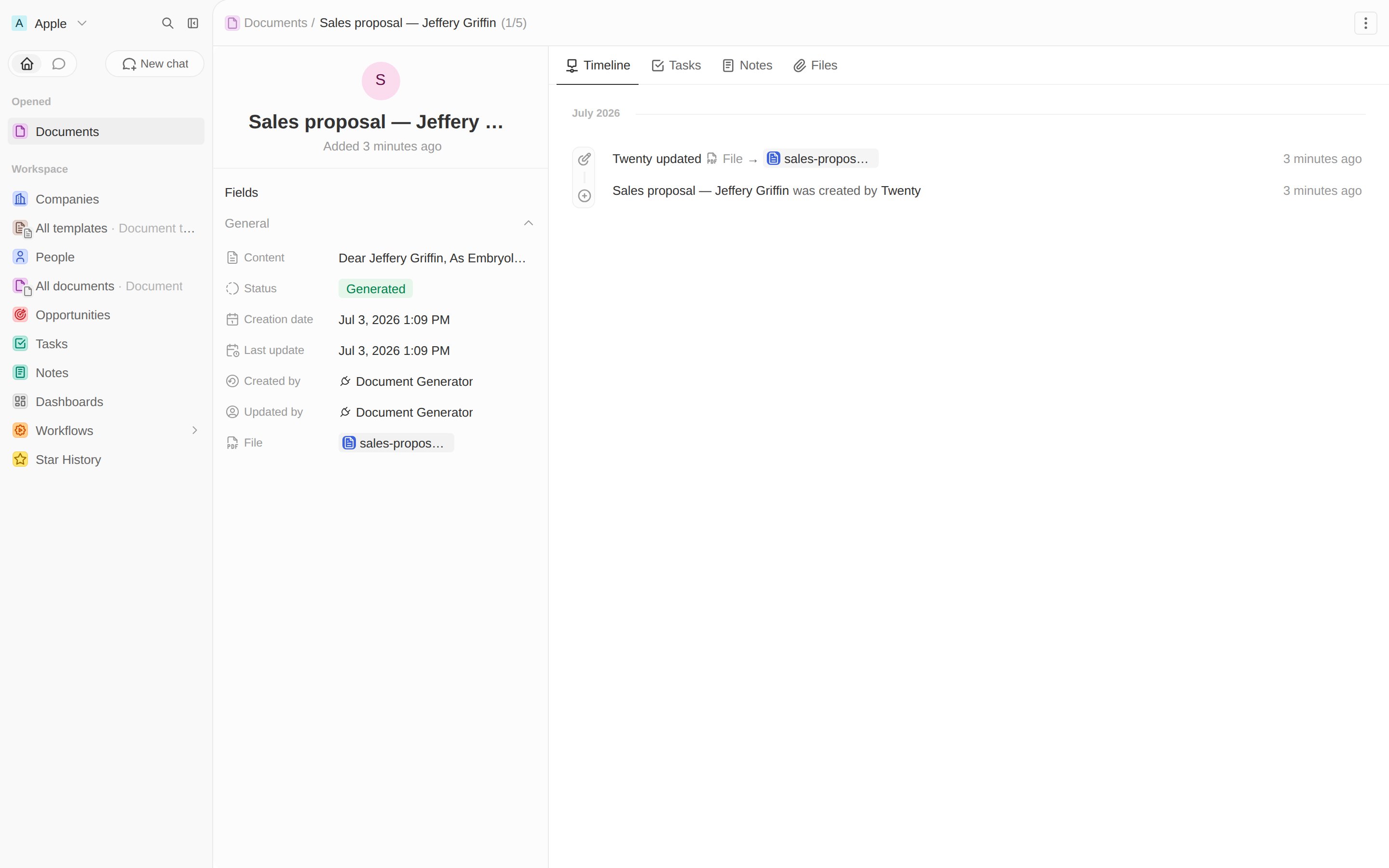
Task: Click the Last update calendar-clock icon
Action: pyautogui.click(x=232, y=351)
